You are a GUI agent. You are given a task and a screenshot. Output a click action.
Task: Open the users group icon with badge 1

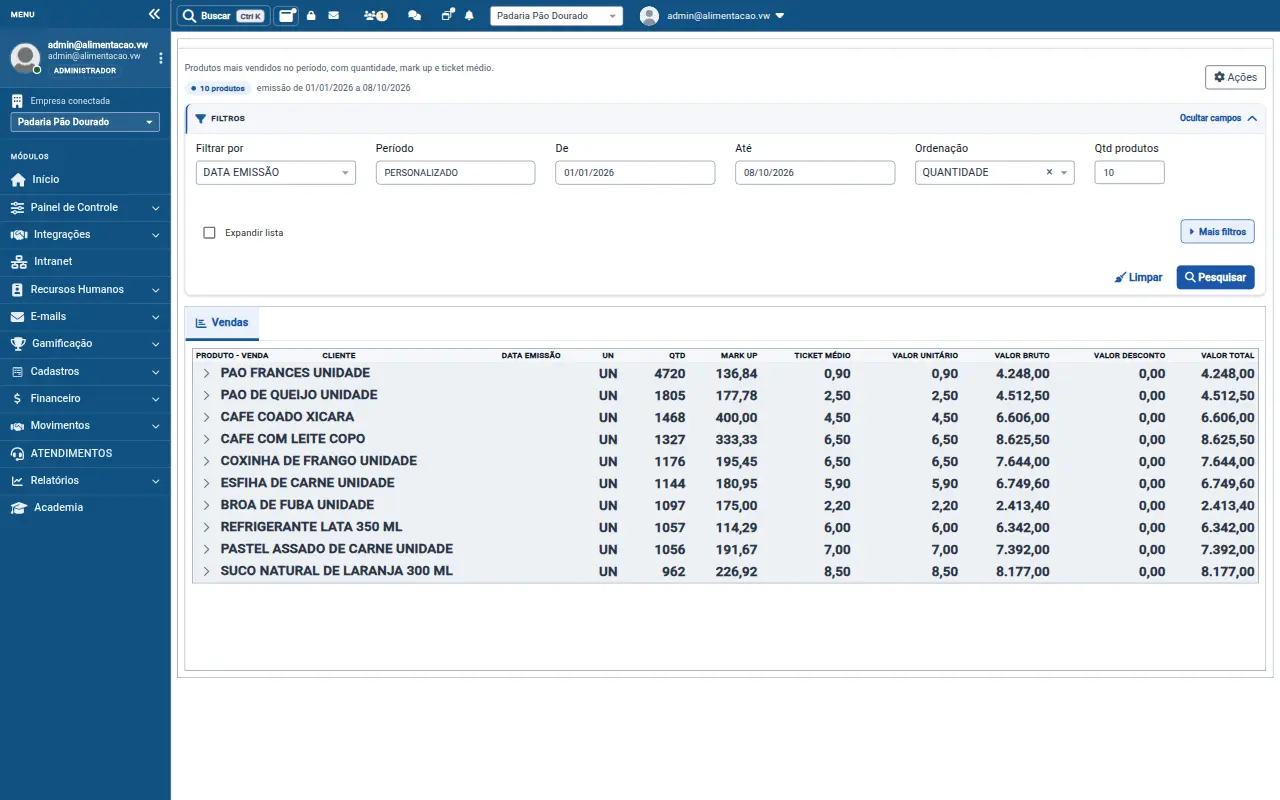375,16
